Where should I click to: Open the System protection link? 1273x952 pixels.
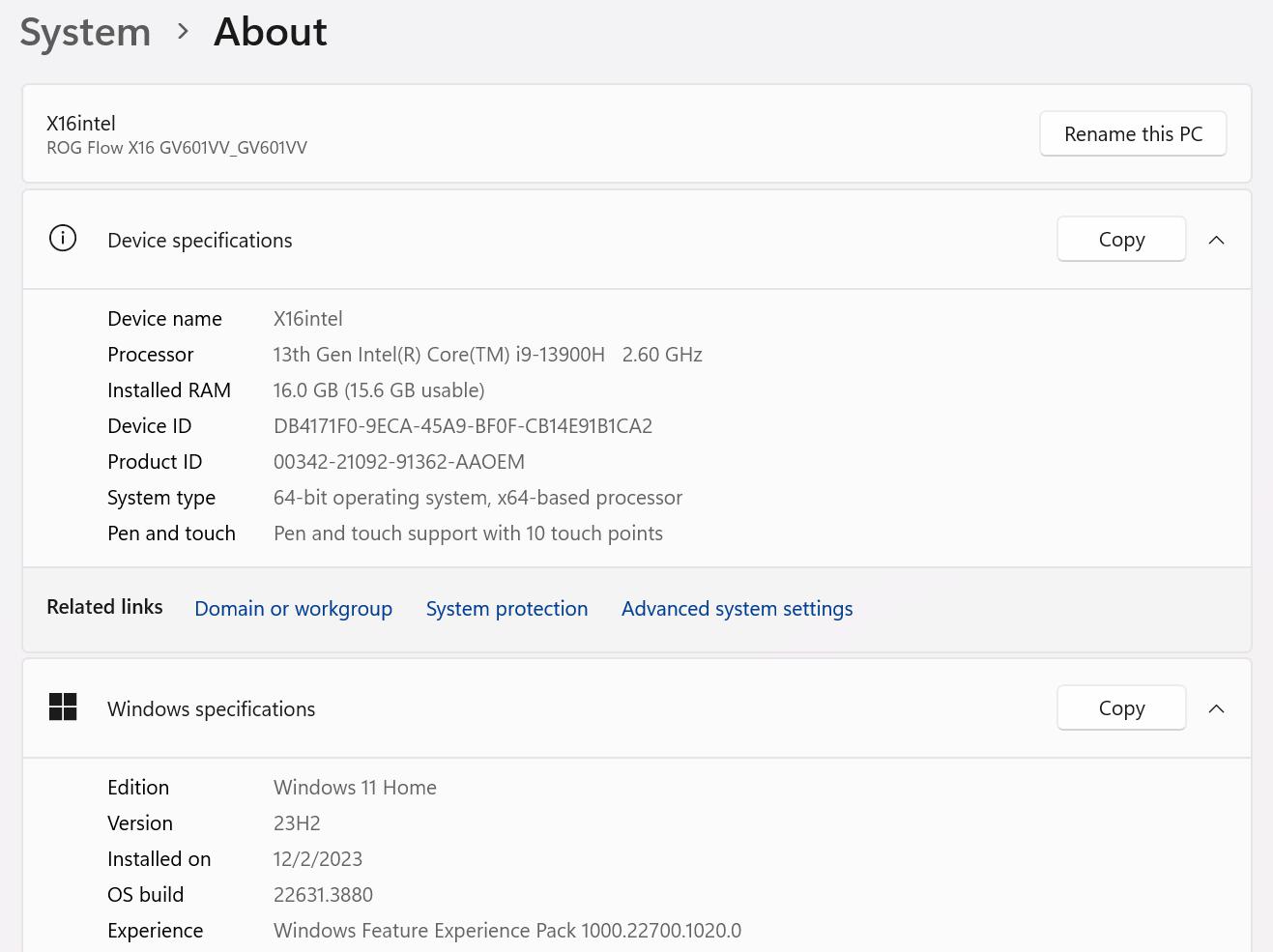(x=506, y=608)
